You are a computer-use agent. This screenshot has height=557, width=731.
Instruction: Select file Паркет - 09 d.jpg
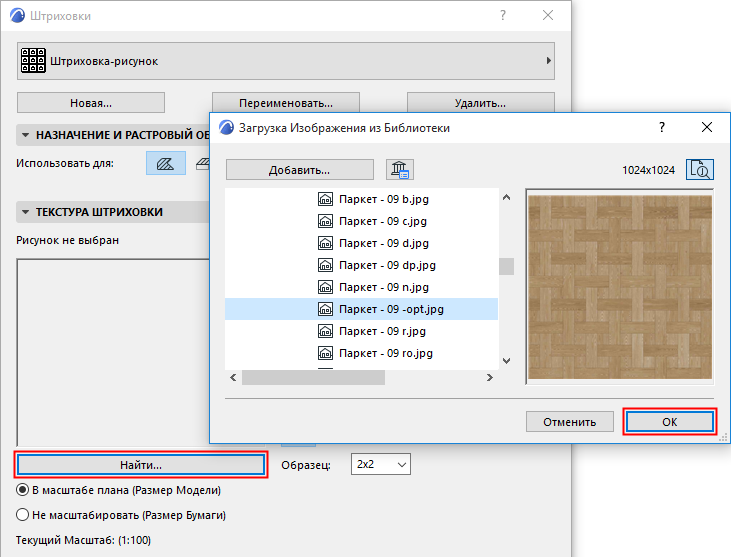click(x=361, y=243)
